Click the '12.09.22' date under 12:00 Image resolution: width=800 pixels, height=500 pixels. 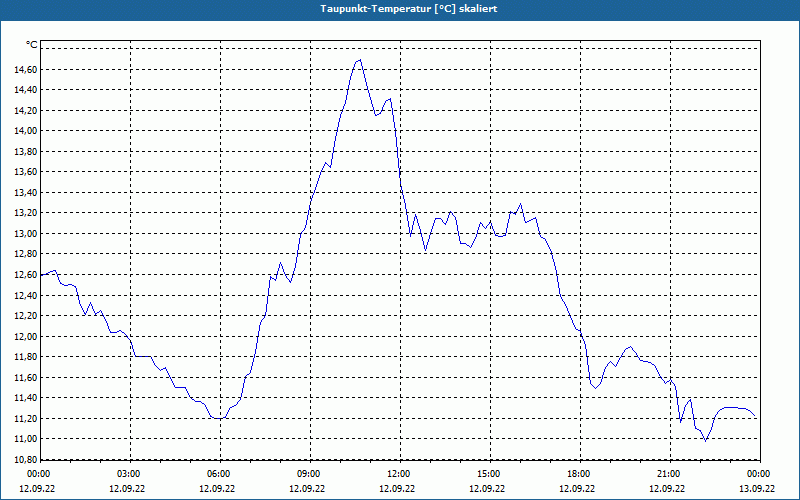point(397,488)
